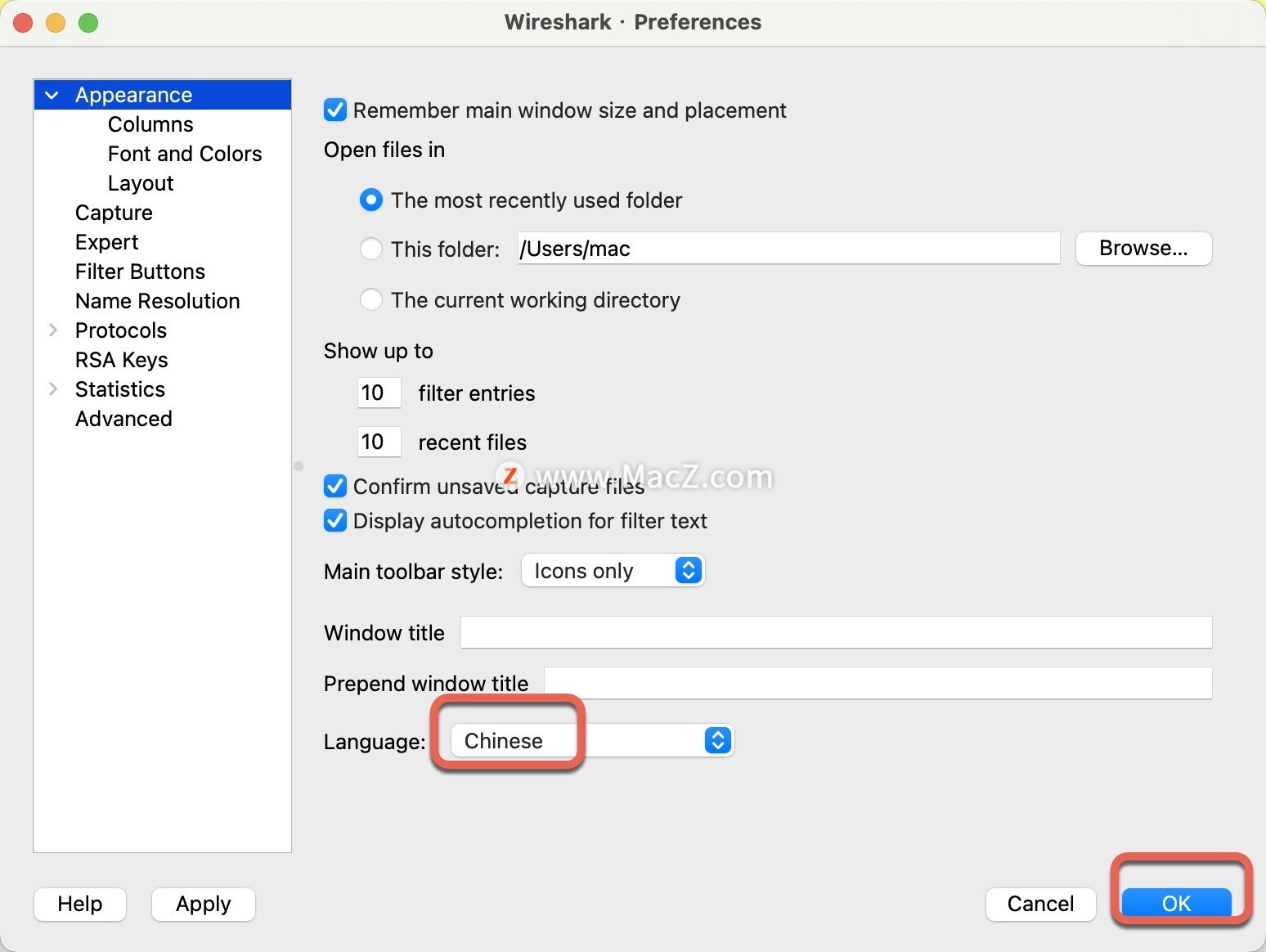Click the green zoom window button
1266x952 pixels.
[x=88, y=23]
